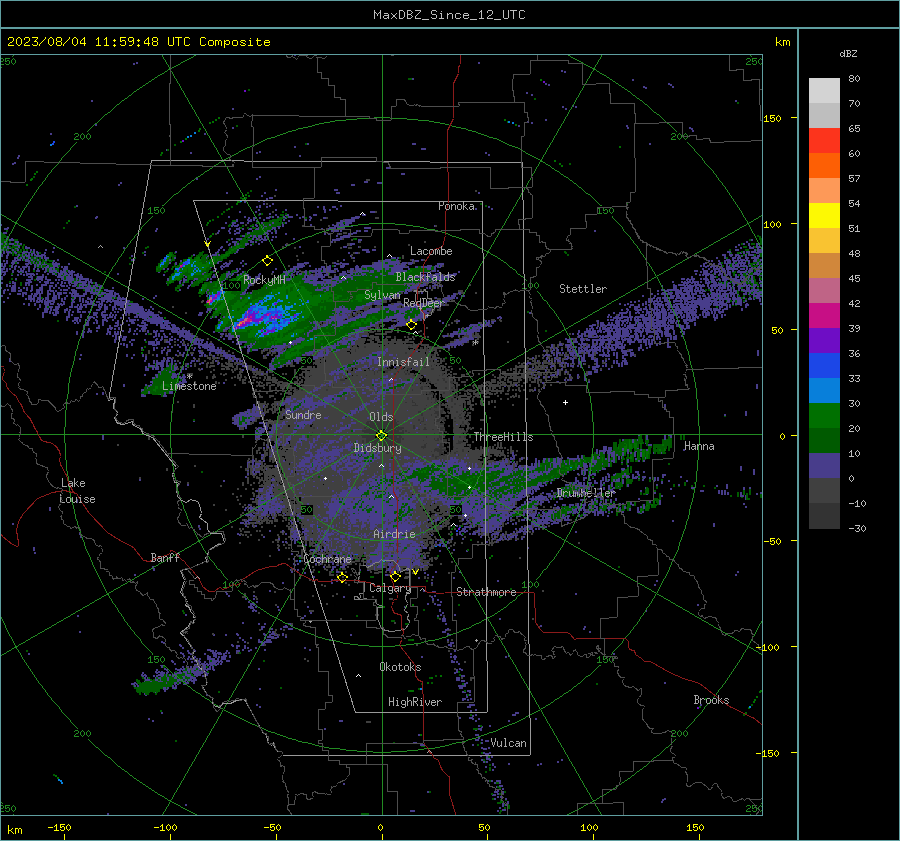Click the MaxDBZ_Since_12_UTC title
The width and height of the screenshot is (900, 841).
click(x=449, y=15)
